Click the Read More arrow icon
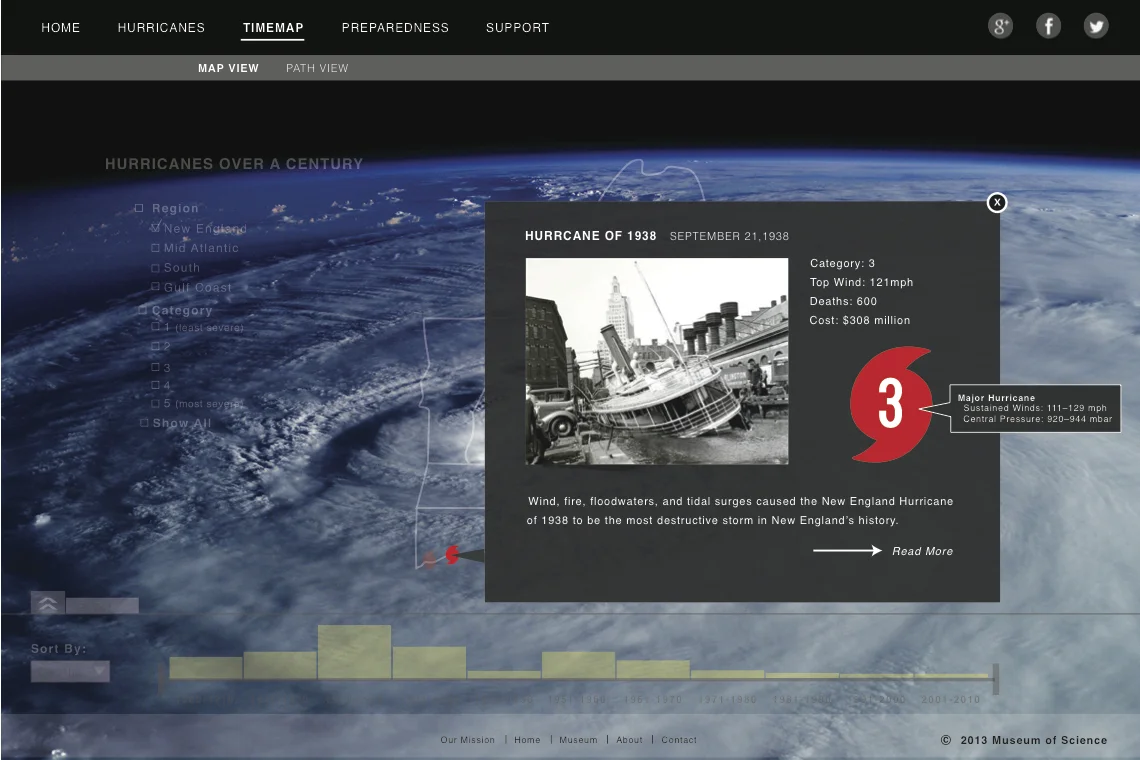This screenshot has width=1140, height=760. (847, 551)
